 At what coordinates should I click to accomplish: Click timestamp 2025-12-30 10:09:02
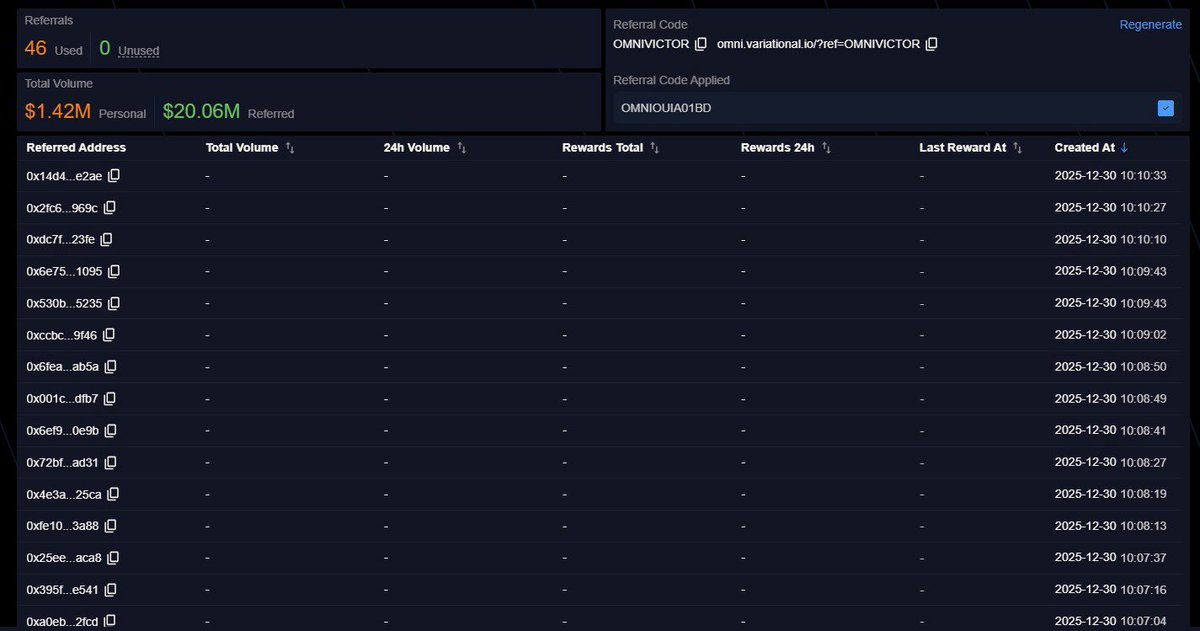pyautogui.click(x=1111, y=335)
